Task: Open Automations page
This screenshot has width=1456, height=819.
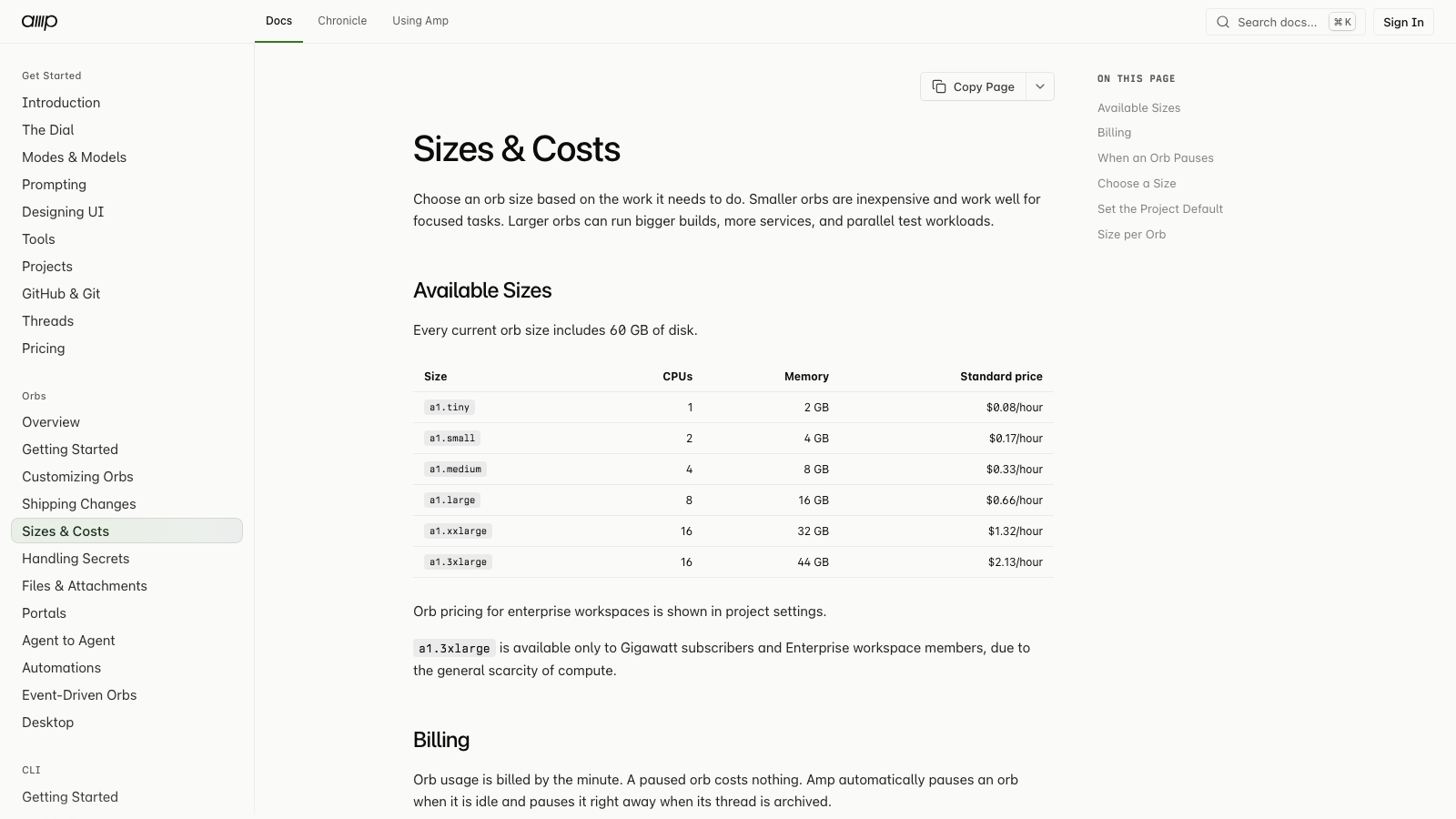Action: click(x=61, y=668)
